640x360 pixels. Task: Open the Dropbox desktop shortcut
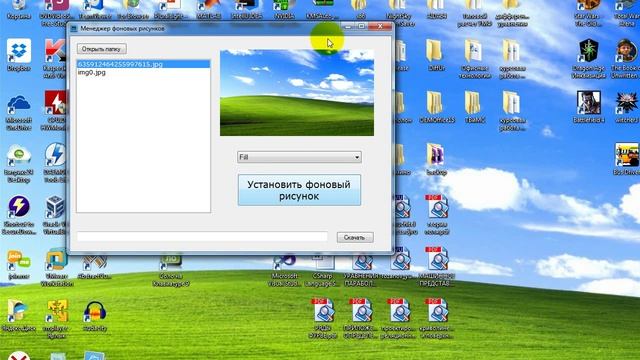[x=19, y=55]
